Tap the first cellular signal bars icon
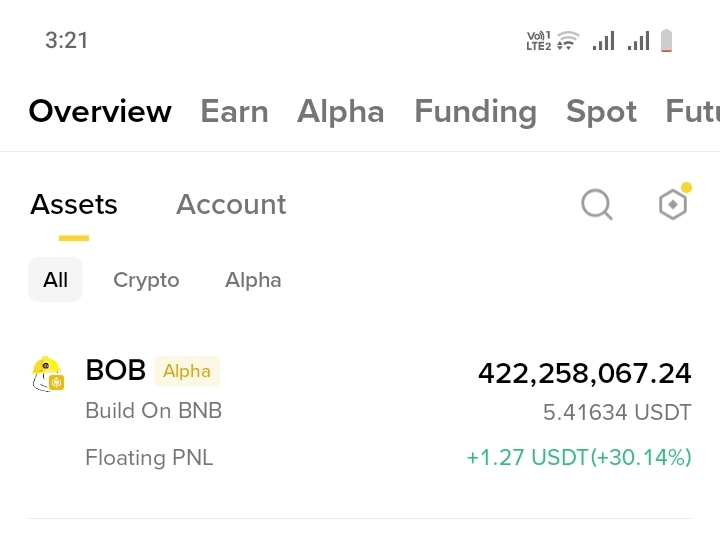 (x=603, y=40)
